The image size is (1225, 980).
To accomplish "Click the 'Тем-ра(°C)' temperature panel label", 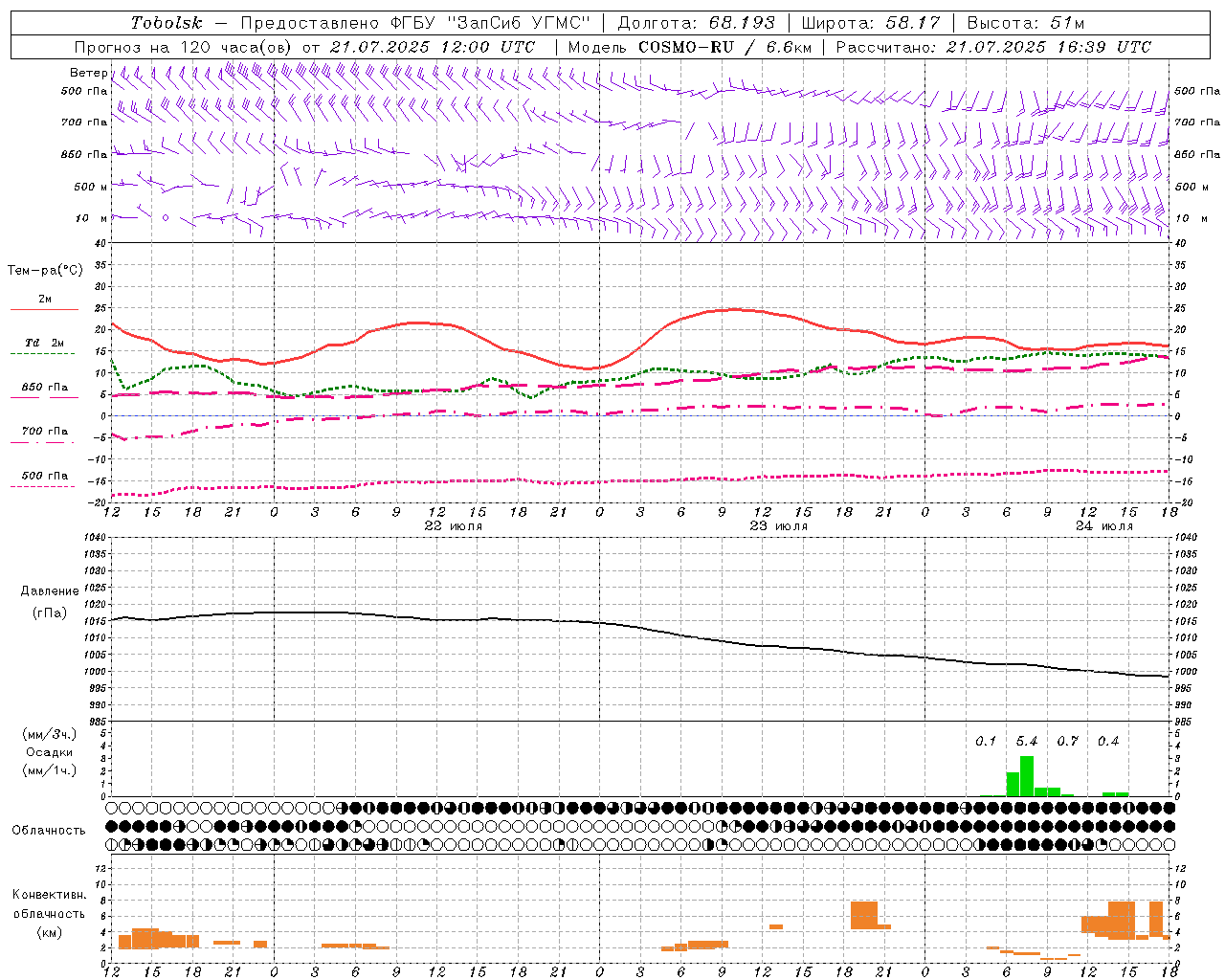I will 45,271.
